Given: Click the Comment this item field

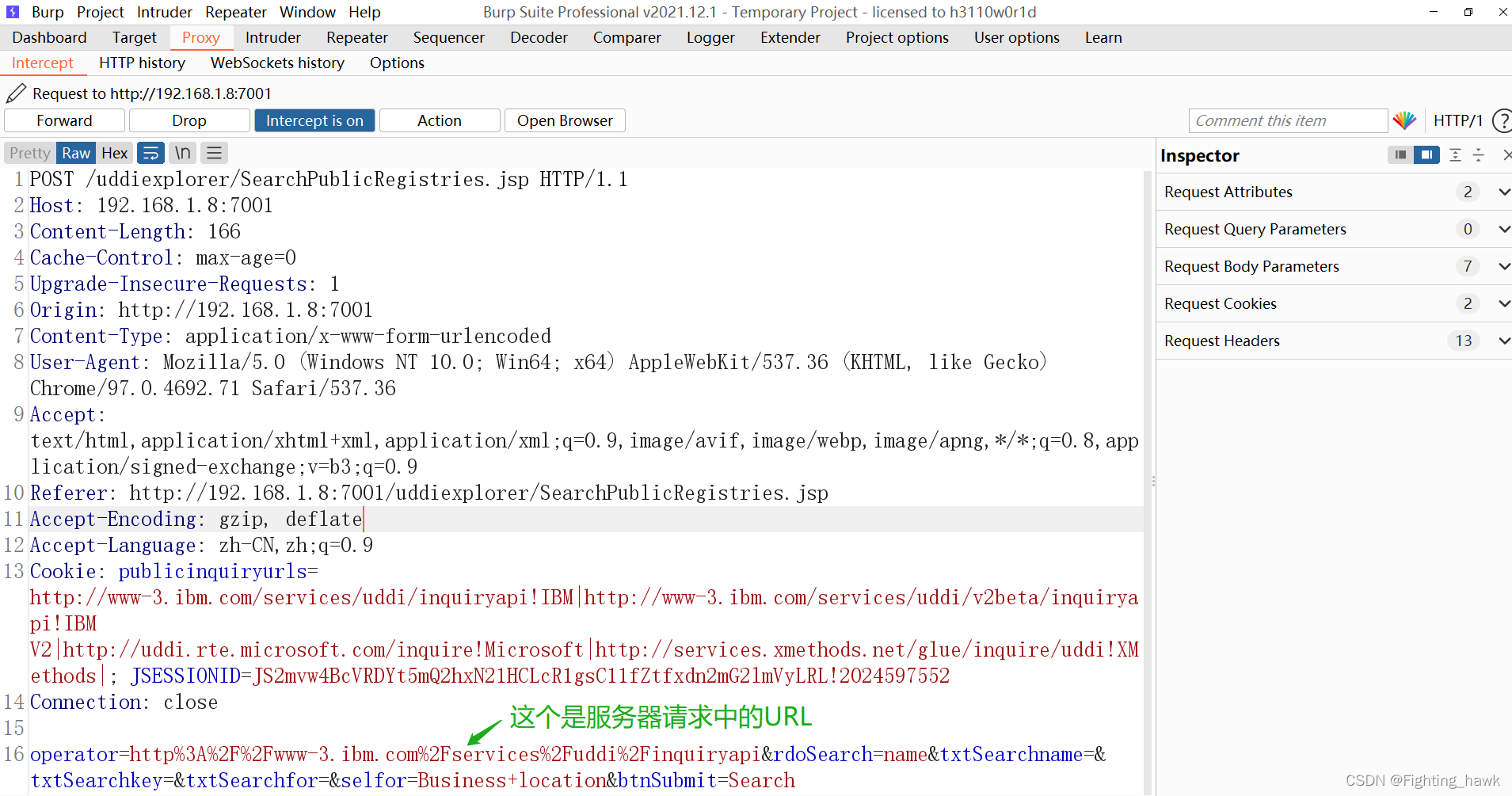Looking at the screenshot, I should click(1288, 120).
